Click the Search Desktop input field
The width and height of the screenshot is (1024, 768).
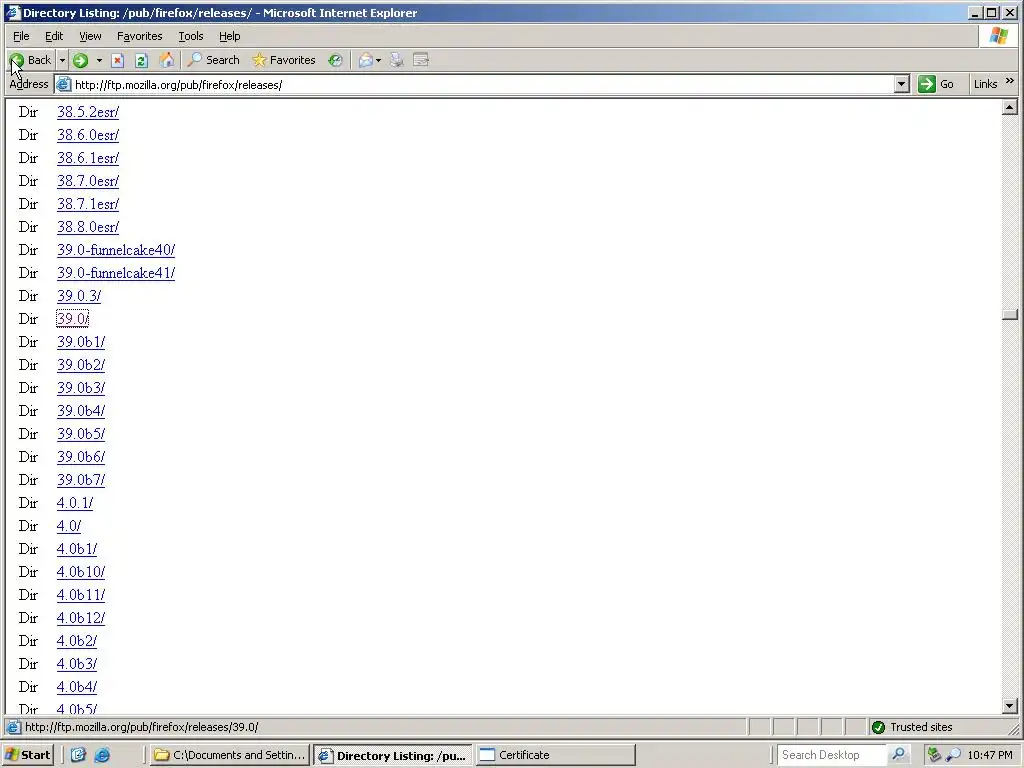point(832,755)
